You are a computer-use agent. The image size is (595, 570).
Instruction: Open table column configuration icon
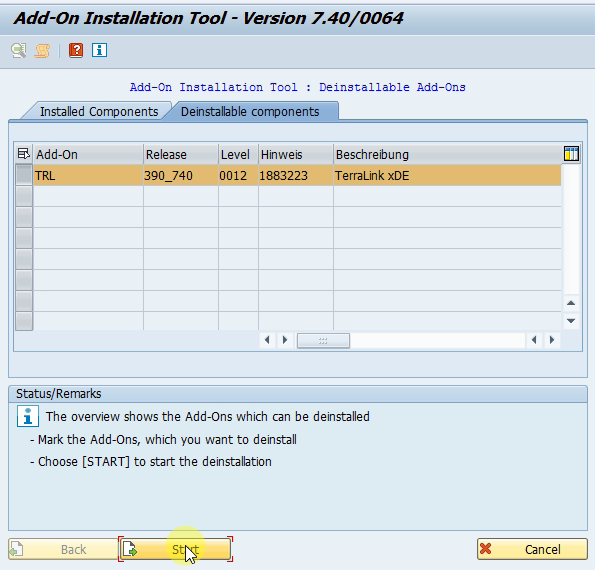pyautogui.click(x=571, y=154)
